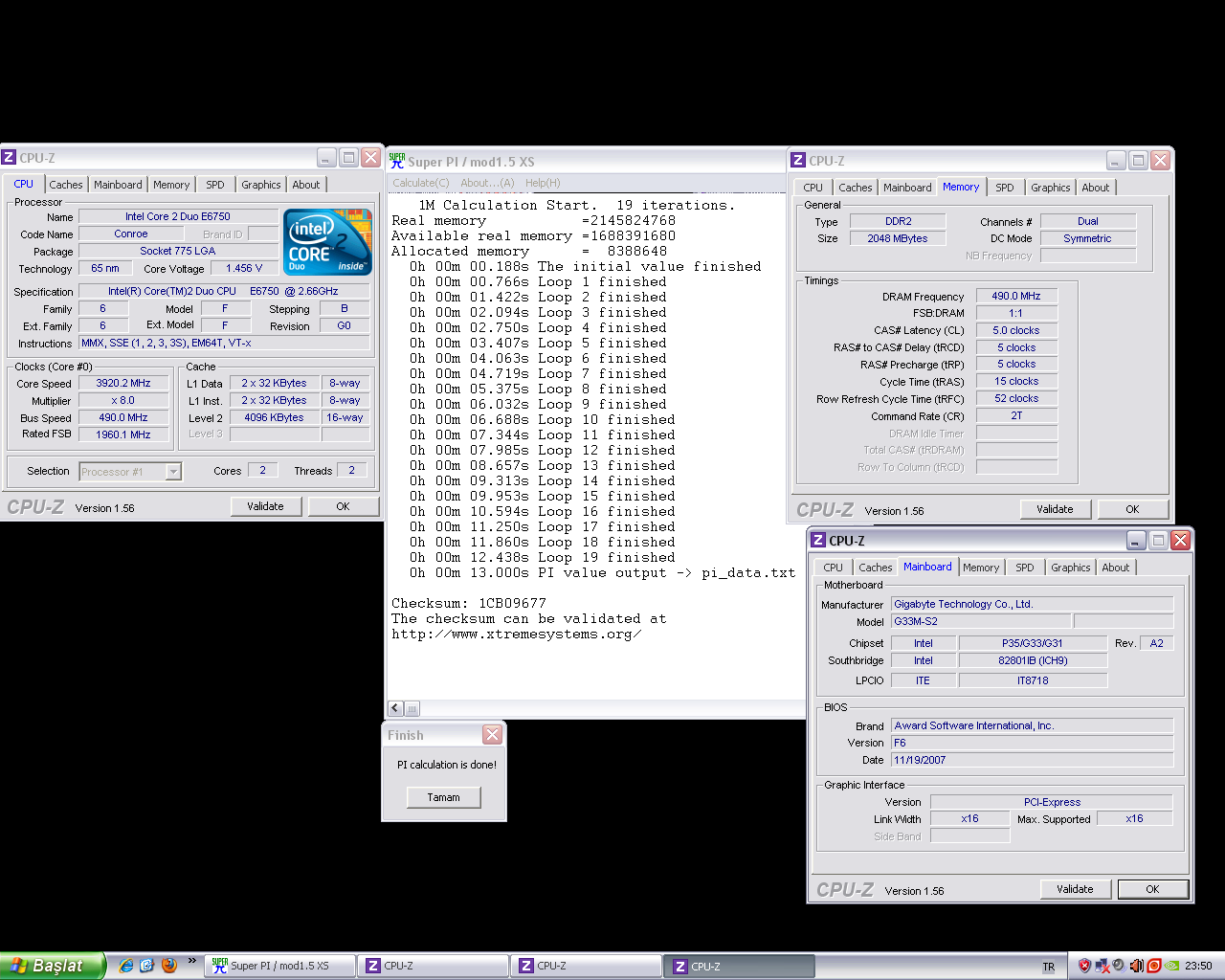Viewport: 1225px width, 980px height.
Task: Click the Checksum: 1CB09677 line
Action: 469,603
